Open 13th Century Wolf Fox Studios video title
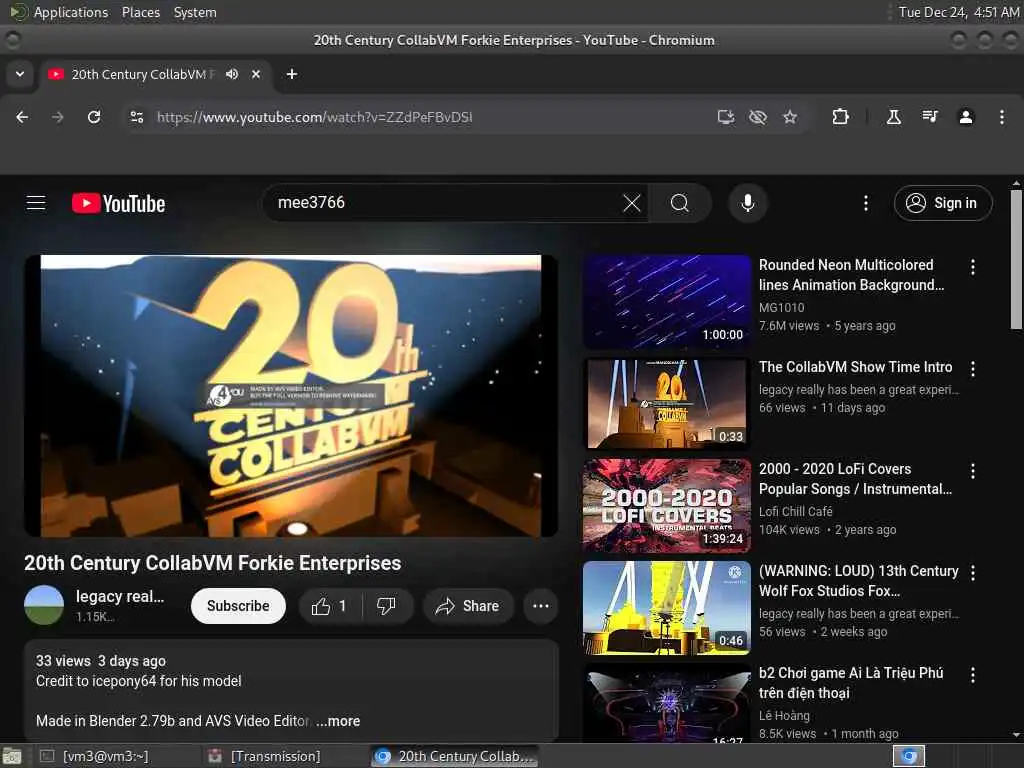Screen dimensions: 1024x768 [859, 581]
